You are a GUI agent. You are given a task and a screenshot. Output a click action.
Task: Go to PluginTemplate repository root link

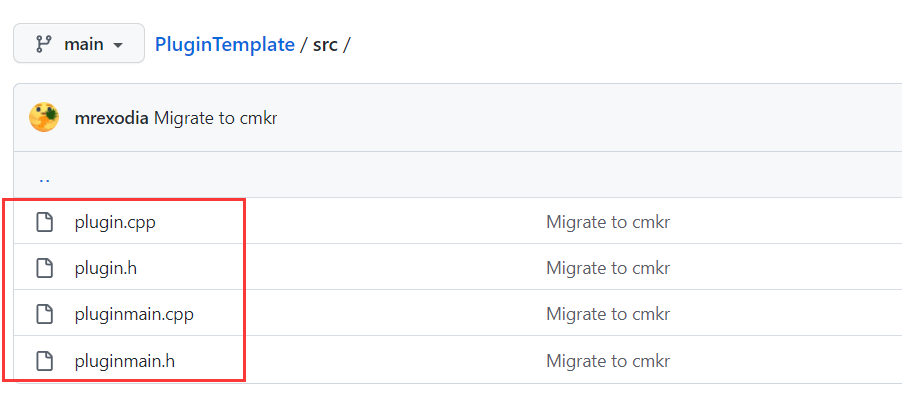point(225,44)
